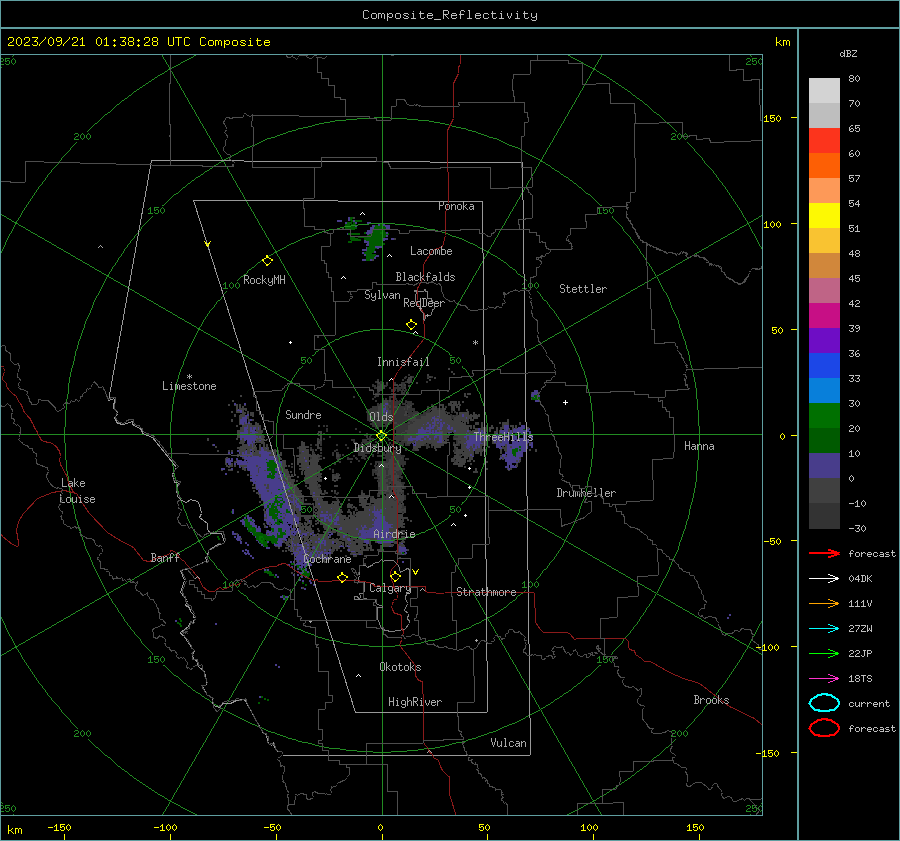Click the magenta 18TS arrow icon

(x=824, y=679)
